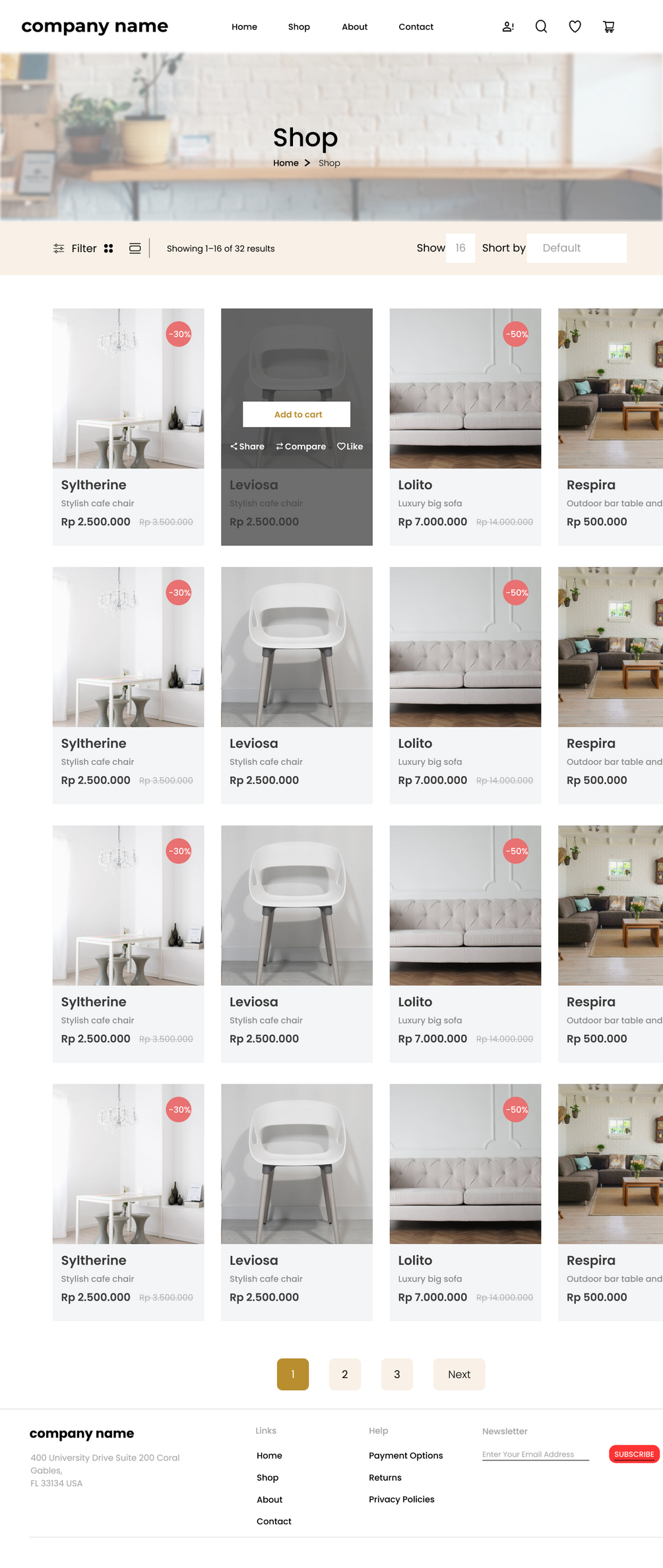Compare the Leviosa product
Screen dimensions: 663x1568
[x=301, y=446]
